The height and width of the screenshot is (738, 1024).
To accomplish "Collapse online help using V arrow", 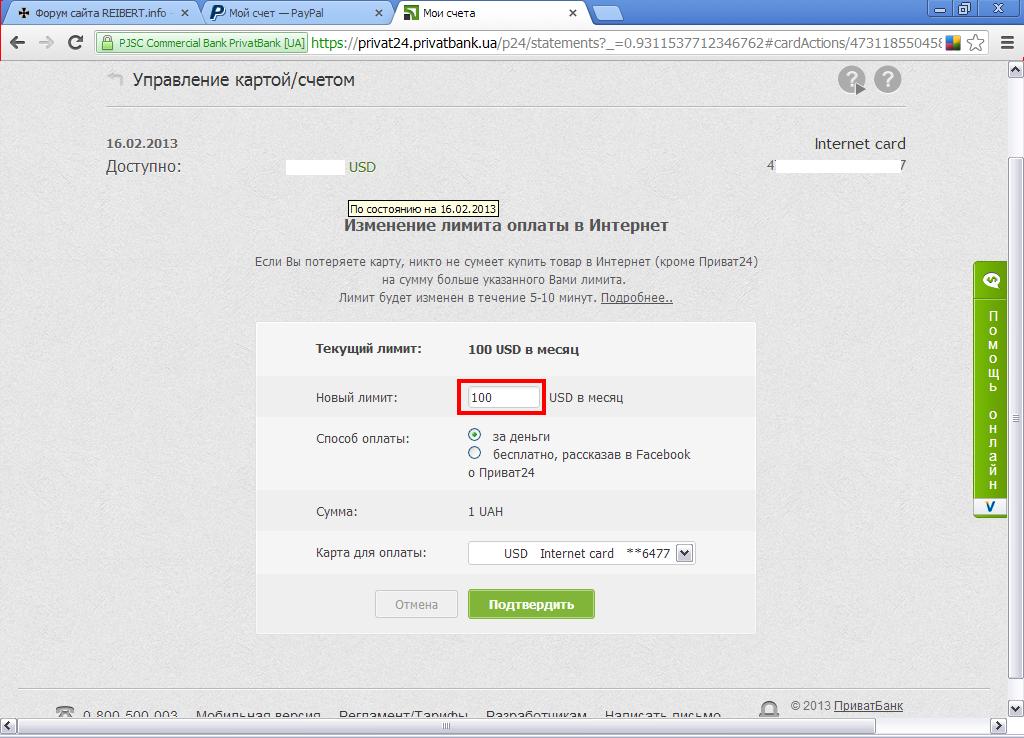I will click(991, 507).
